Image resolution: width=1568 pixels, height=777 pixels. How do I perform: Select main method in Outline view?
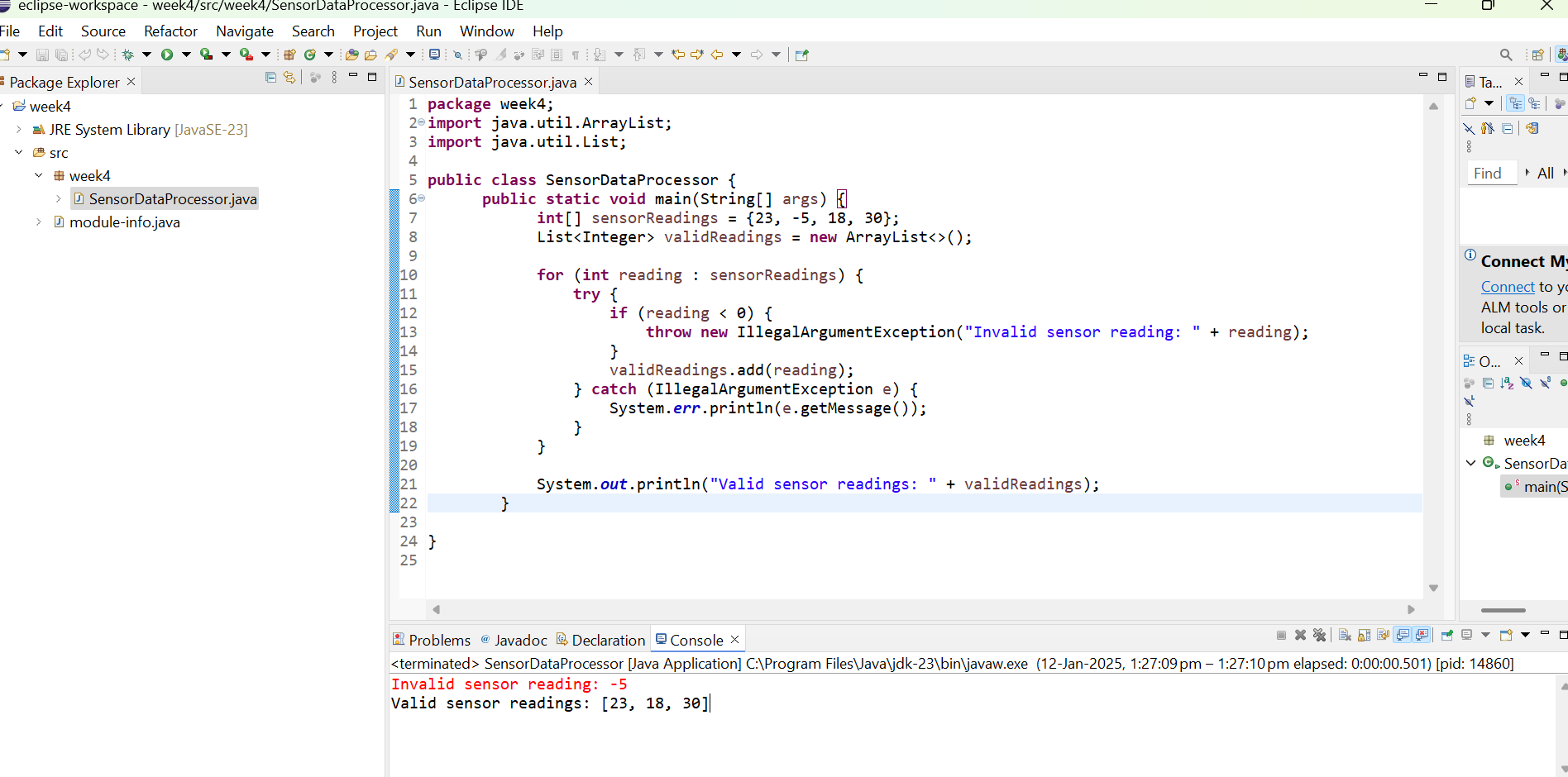point(1535,486)
